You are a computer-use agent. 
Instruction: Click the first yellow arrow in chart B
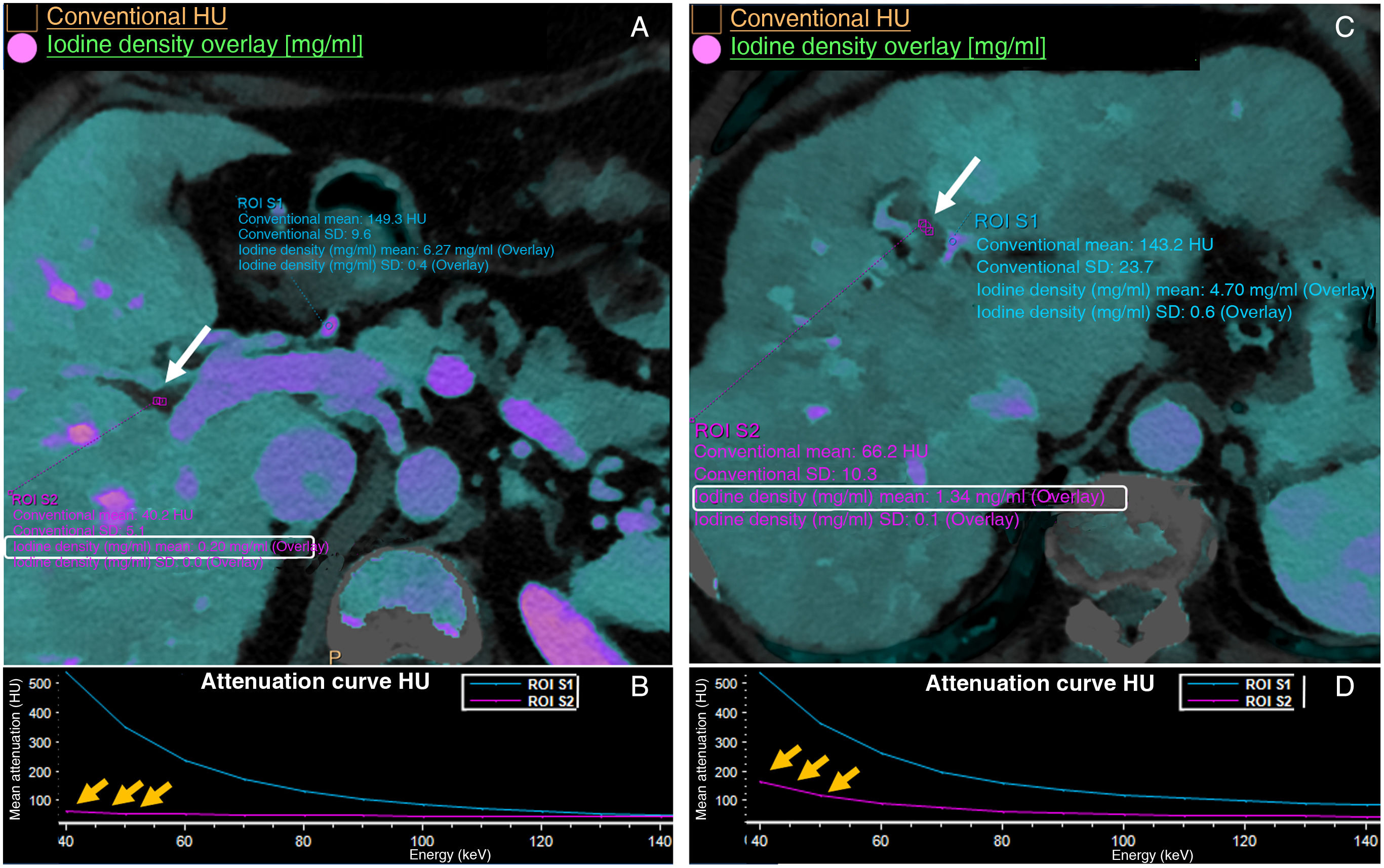tap(92, 791)
